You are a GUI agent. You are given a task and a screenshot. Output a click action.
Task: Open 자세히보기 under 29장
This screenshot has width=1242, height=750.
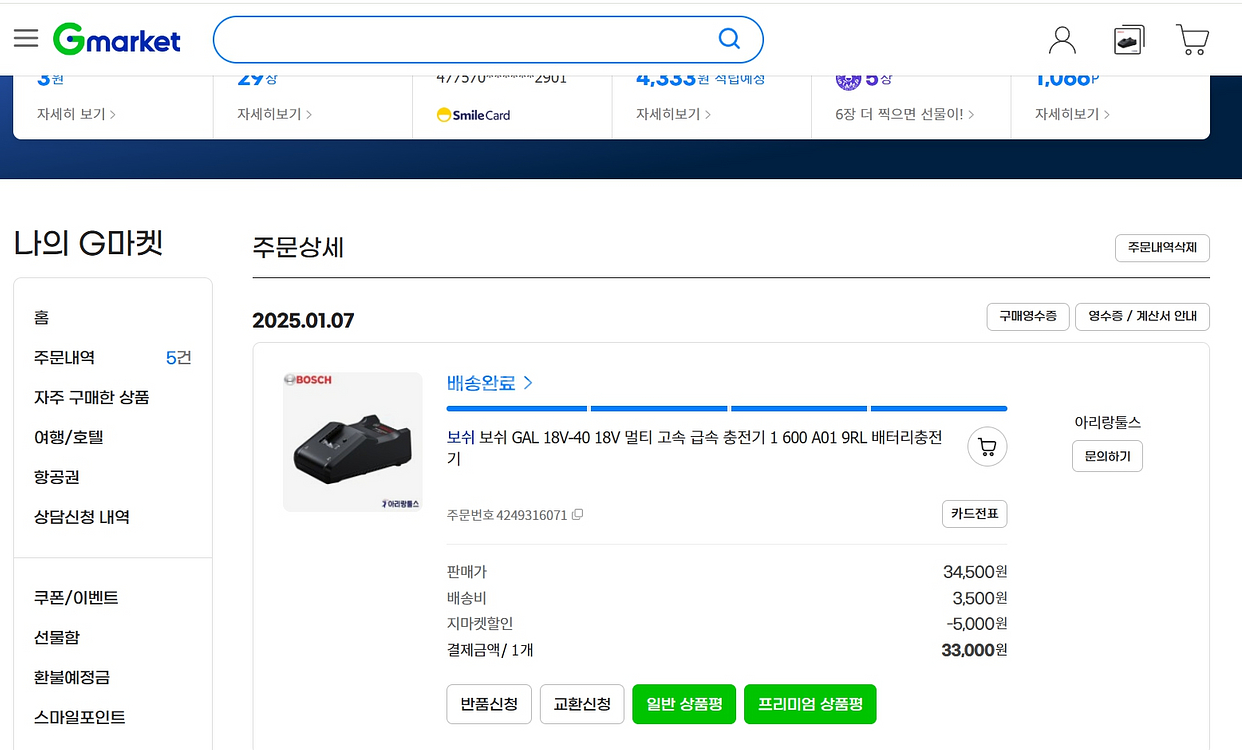[x=274, y=114]
